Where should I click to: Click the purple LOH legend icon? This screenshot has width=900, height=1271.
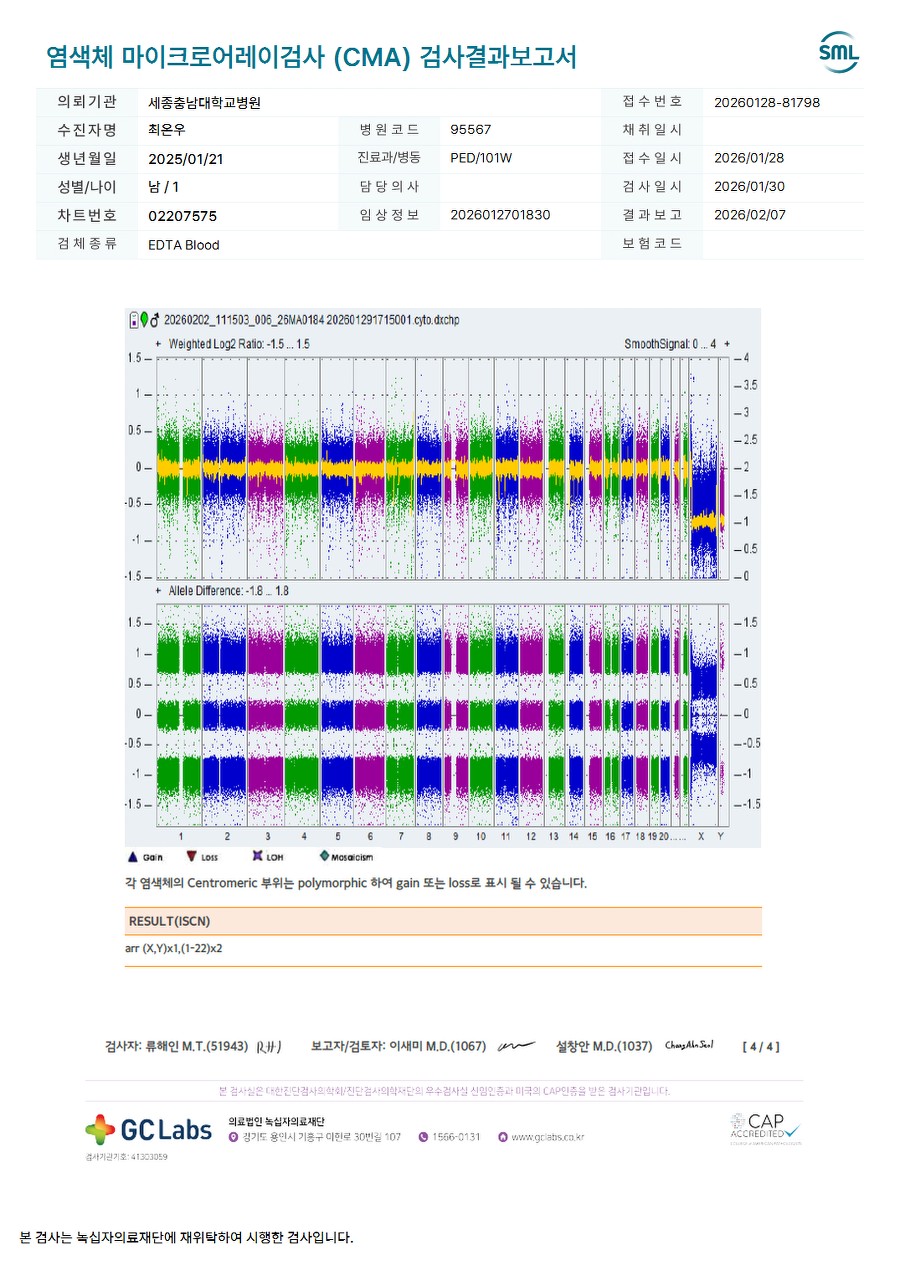(257, 857)
